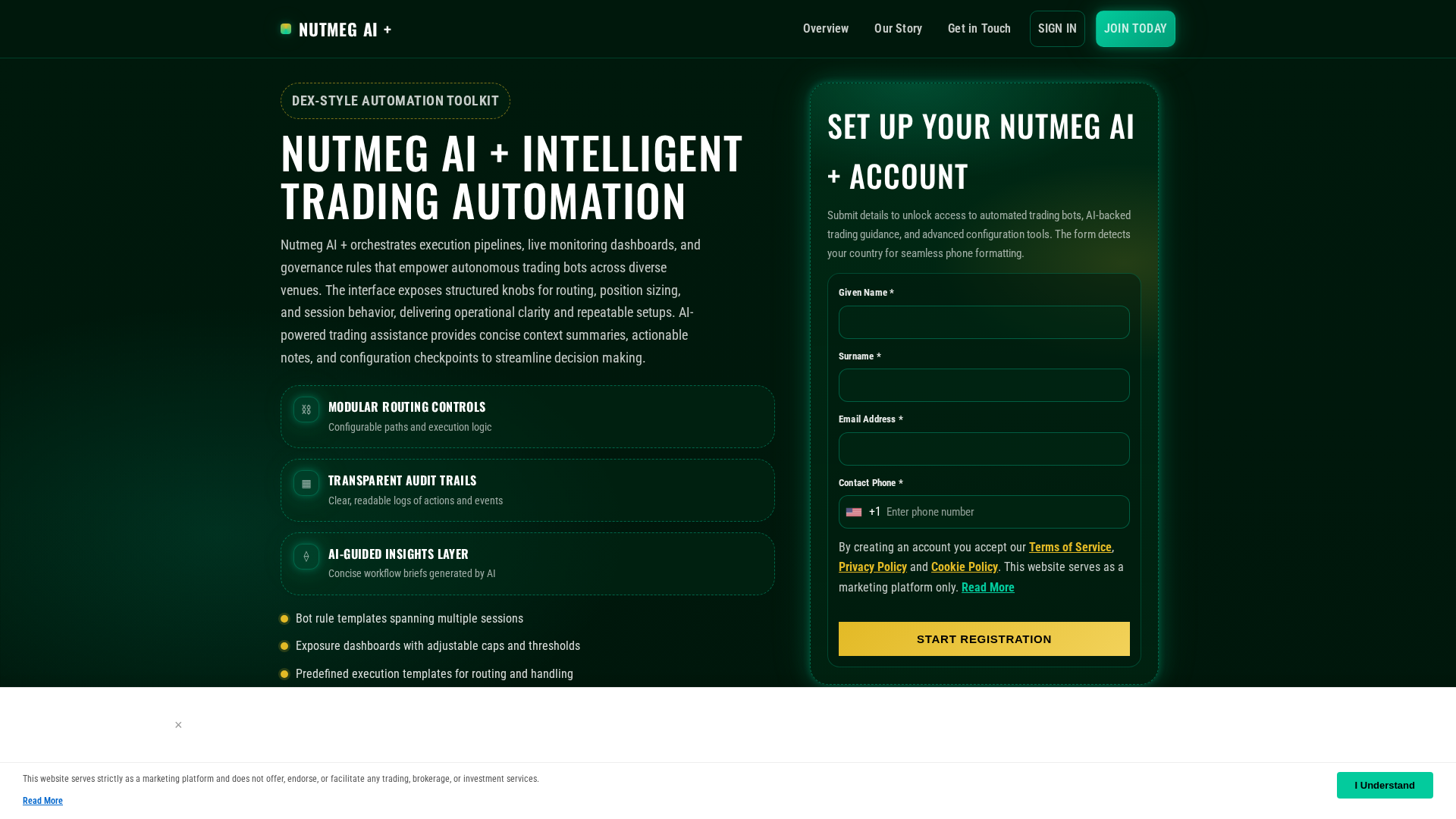
Task: Focus the Email Address input field
Action: (x=984, y=449)
